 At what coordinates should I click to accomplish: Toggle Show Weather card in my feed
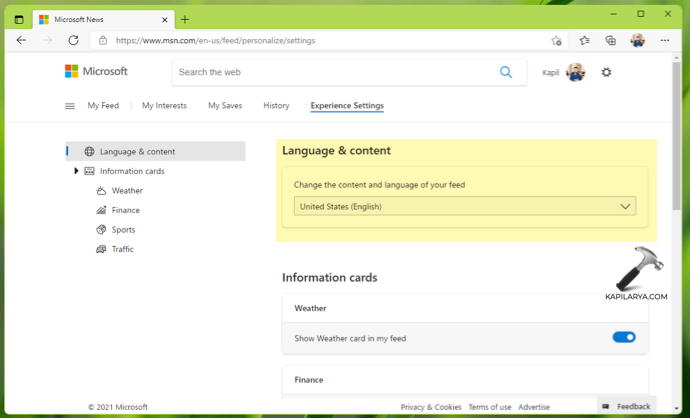623,338
